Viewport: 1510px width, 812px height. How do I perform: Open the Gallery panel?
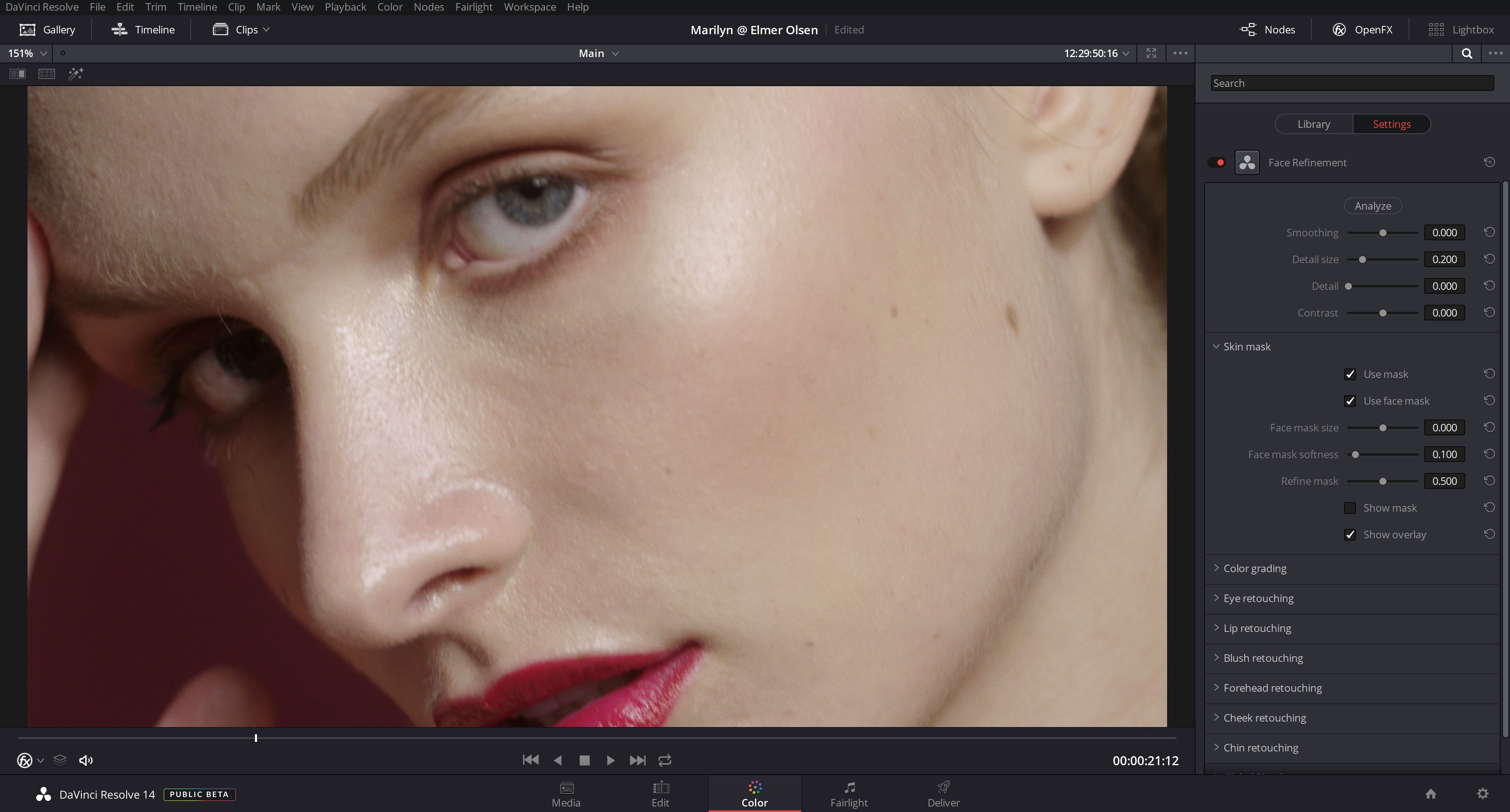click(x=48, y=29)
